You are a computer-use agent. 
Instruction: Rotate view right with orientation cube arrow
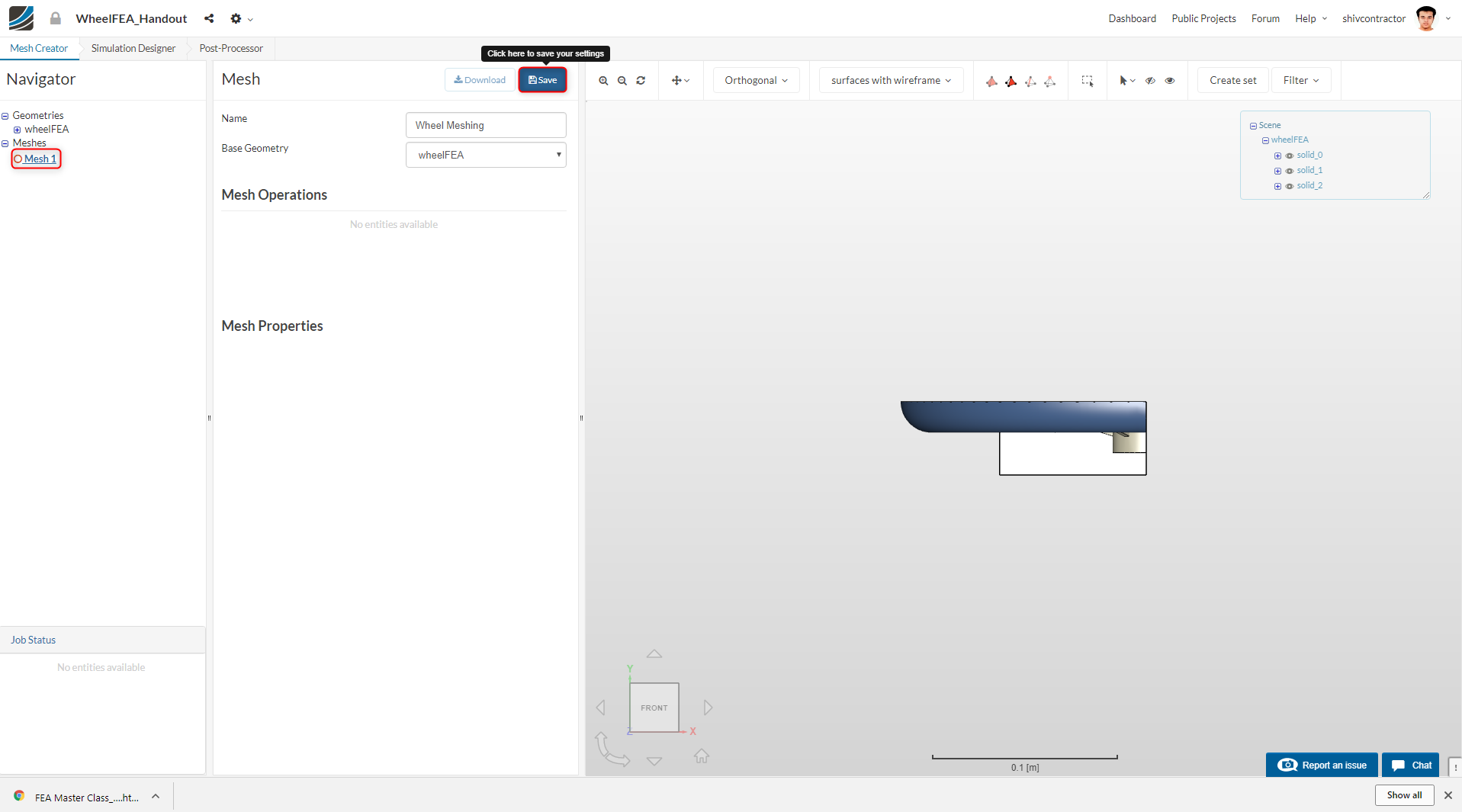[x=708, y=708]
